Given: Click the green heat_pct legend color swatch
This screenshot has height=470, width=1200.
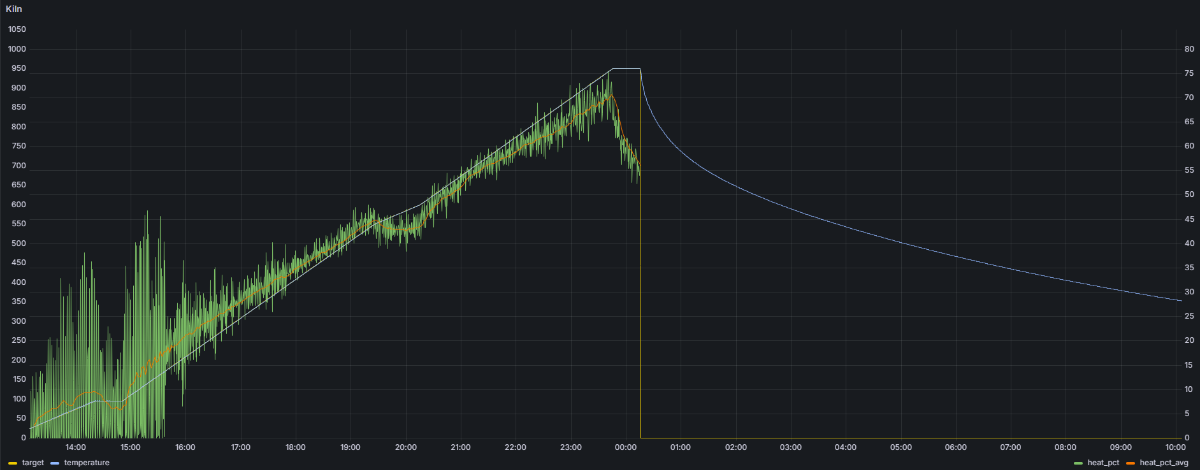Looking at the screenshot, I should (x=1079, y=463).
